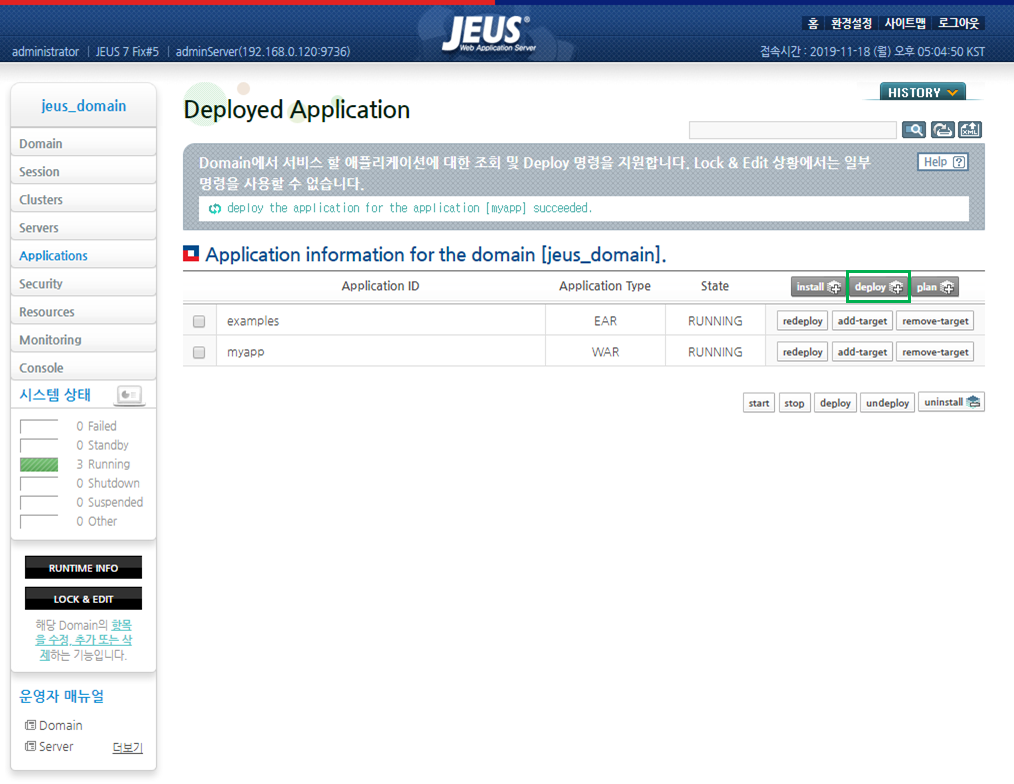The height and width of the screenshot is (784, 1014).
Task: Click the State column header
Action: pyautogui.click(x=715, y=286)
